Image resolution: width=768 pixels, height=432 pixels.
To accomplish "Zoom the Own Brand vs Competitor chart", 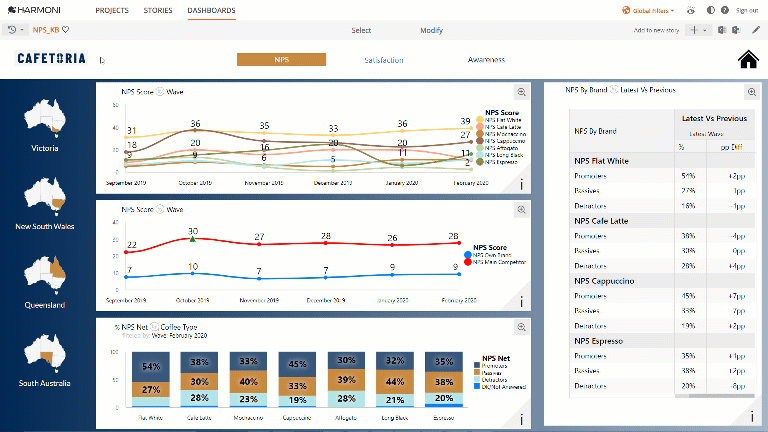I will click(x=522, y=210).
